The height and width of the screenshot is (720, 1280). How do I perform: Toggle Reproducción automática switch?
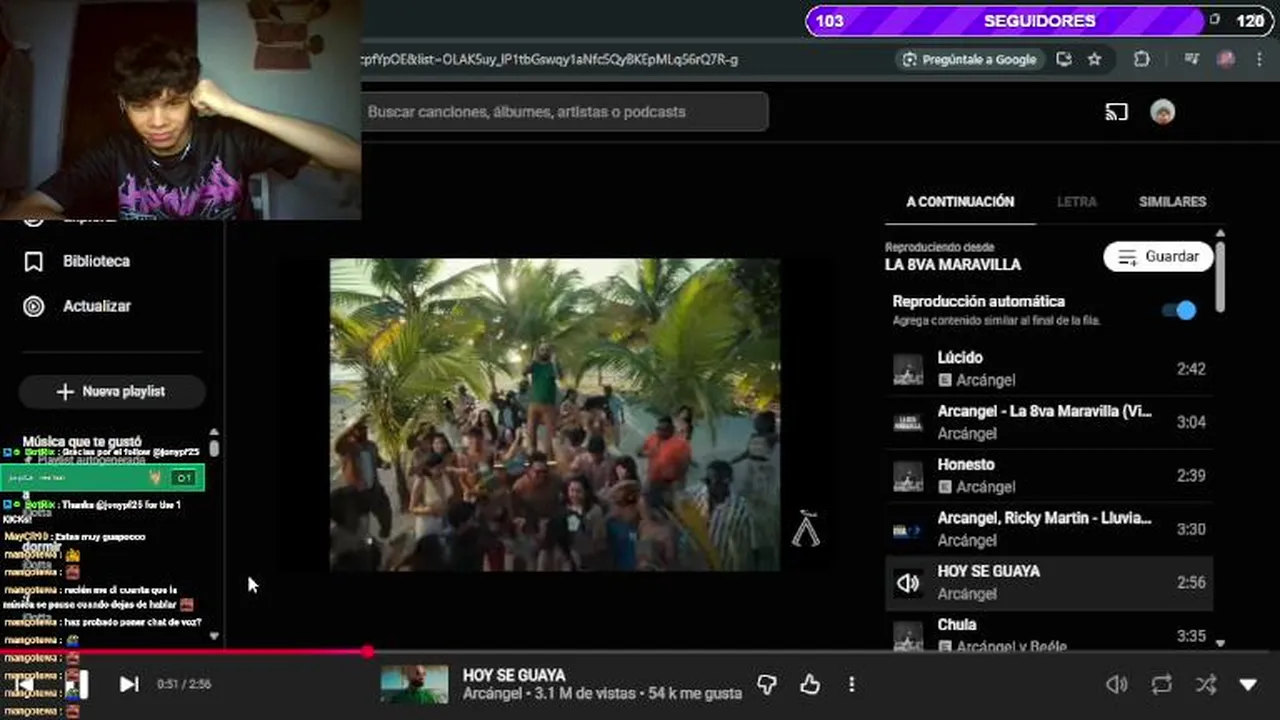tap(1179, 310)
